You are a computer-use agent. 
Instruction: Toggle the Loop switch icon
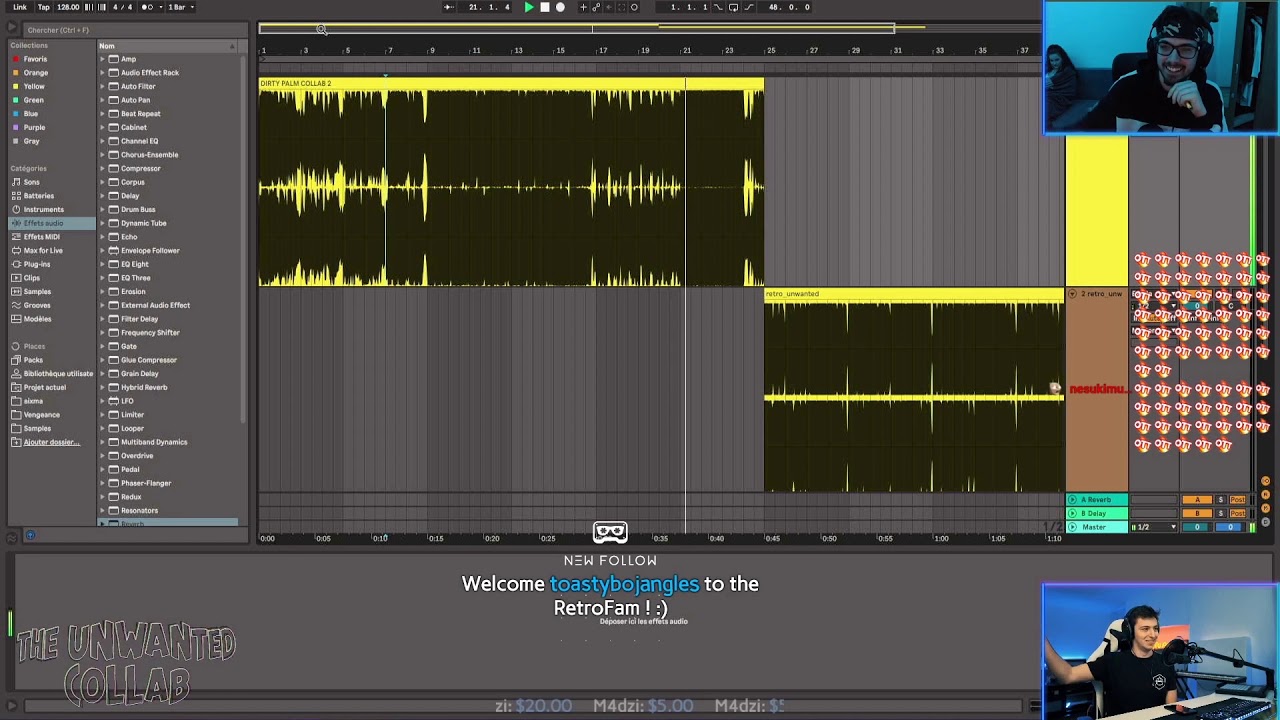(733, 7)
